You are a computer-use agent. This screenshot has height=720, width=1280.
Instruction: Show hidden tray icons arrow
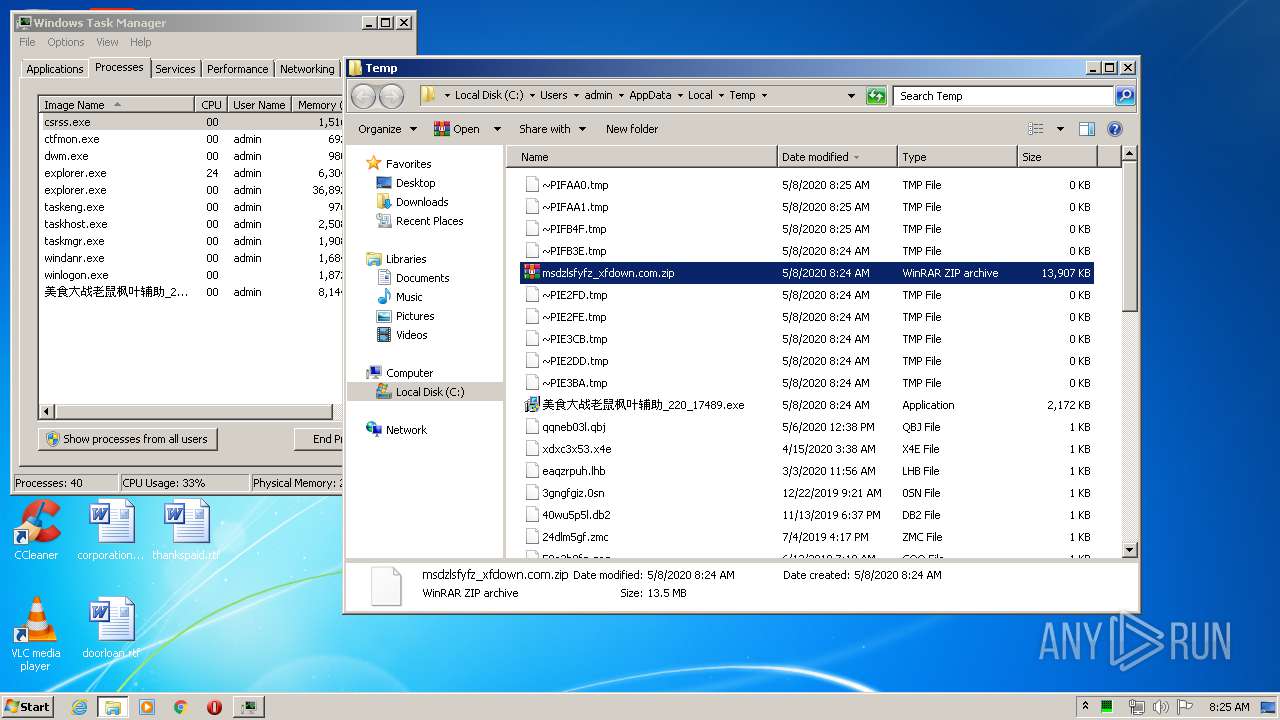coord(1085,707)
